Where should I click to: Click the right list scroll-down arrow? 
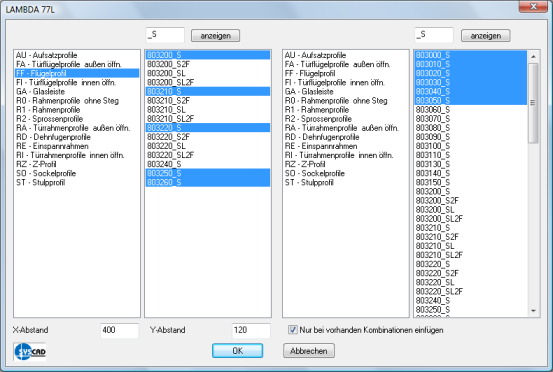click(x=533, y=311)
